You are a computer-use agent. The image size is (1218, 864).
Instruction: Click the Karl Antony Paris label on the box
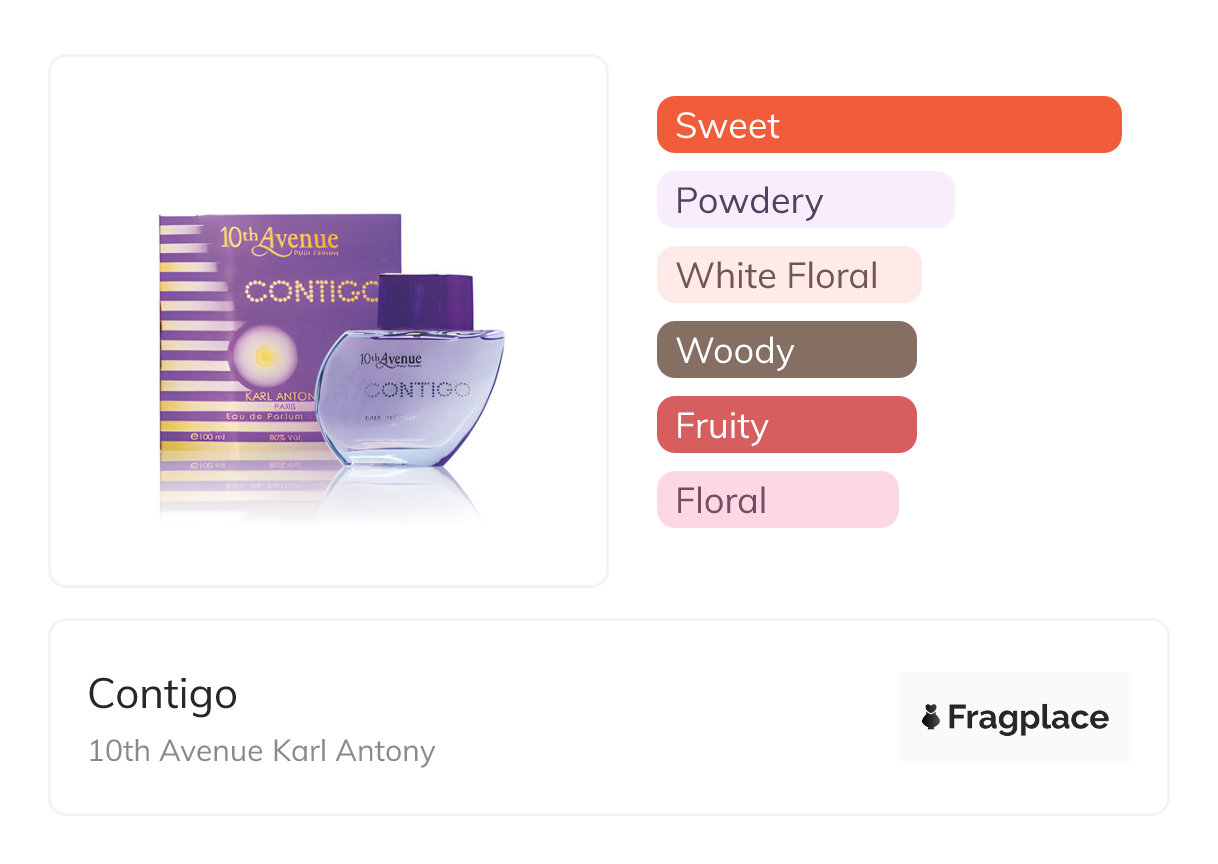pyautogui.click(x=275, y=397)
